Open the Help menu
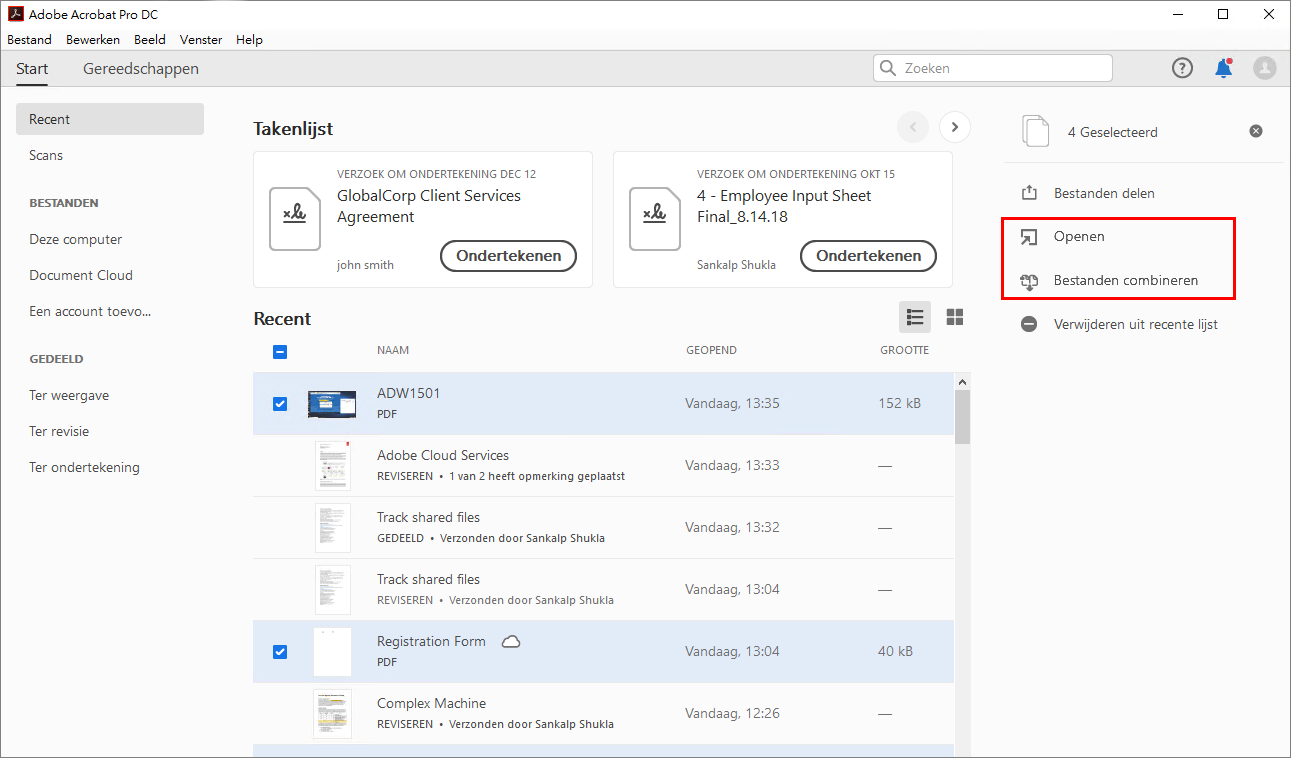This screenshot has width=1291, height=758. pos(249,40)
